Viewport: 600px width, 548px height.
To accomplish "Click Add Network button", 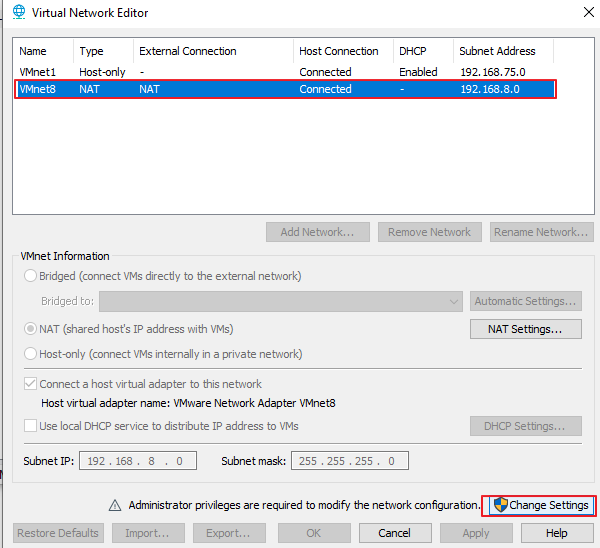I will point(318,232).
